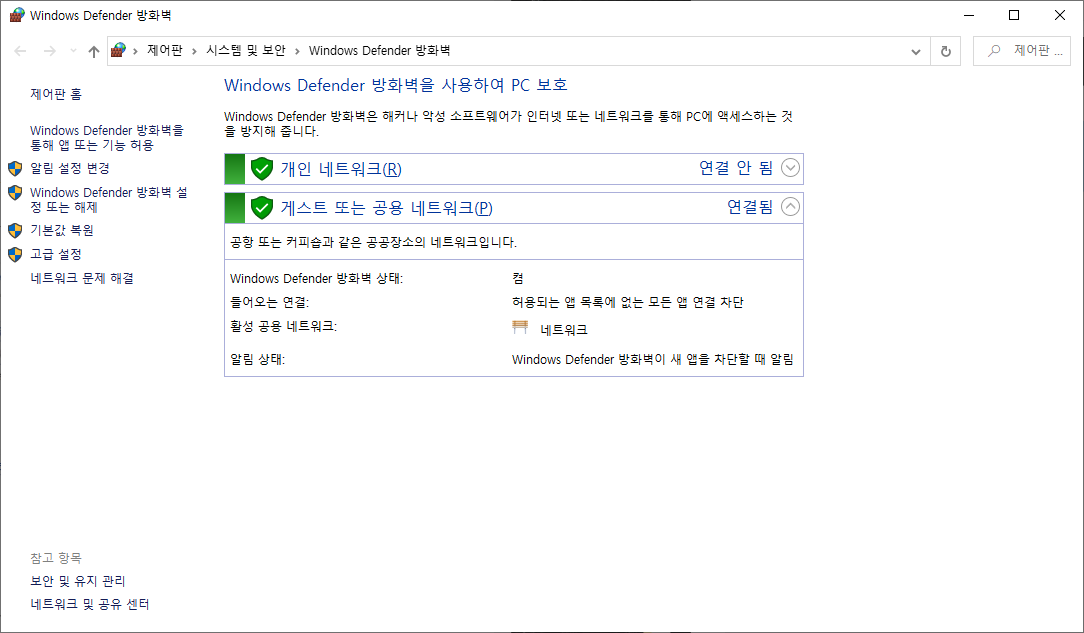Click the green shield beside 게스트 또는 공용 네트워크
Viewport: 1084px width, 633px height.
pyautogui.click(x=262, y=207)
